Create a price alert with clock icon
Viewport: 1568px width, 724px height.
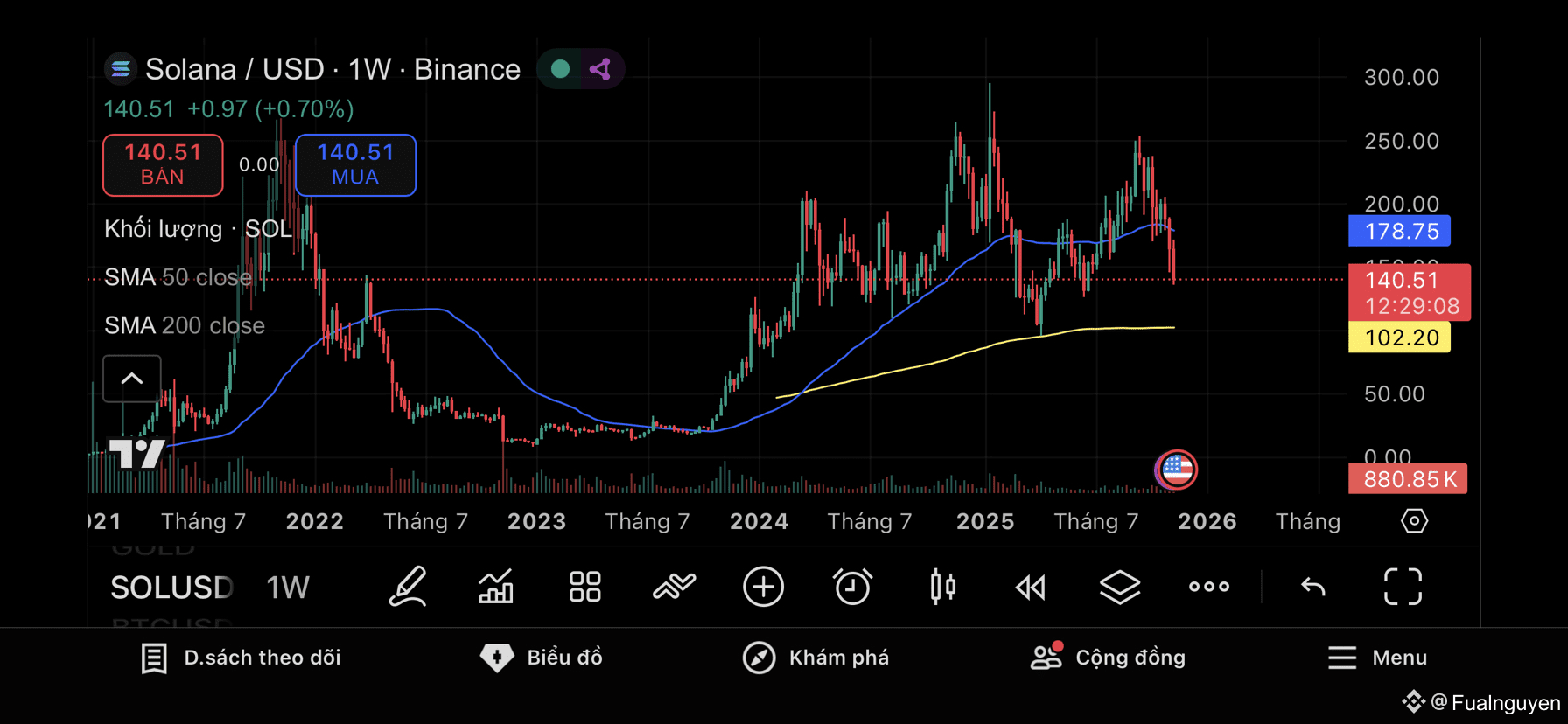(852, 587)
